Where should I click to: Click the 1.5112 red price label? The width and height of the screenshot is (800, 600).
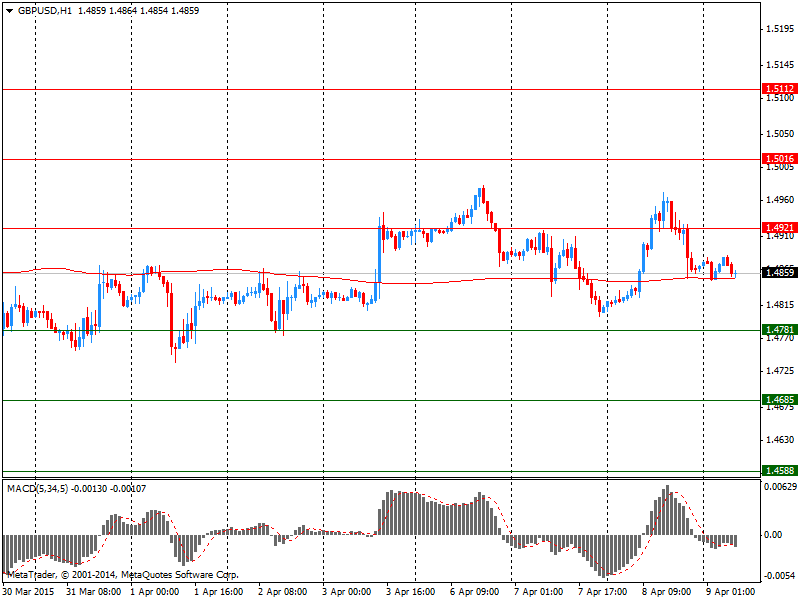click(x=779, y=88)
